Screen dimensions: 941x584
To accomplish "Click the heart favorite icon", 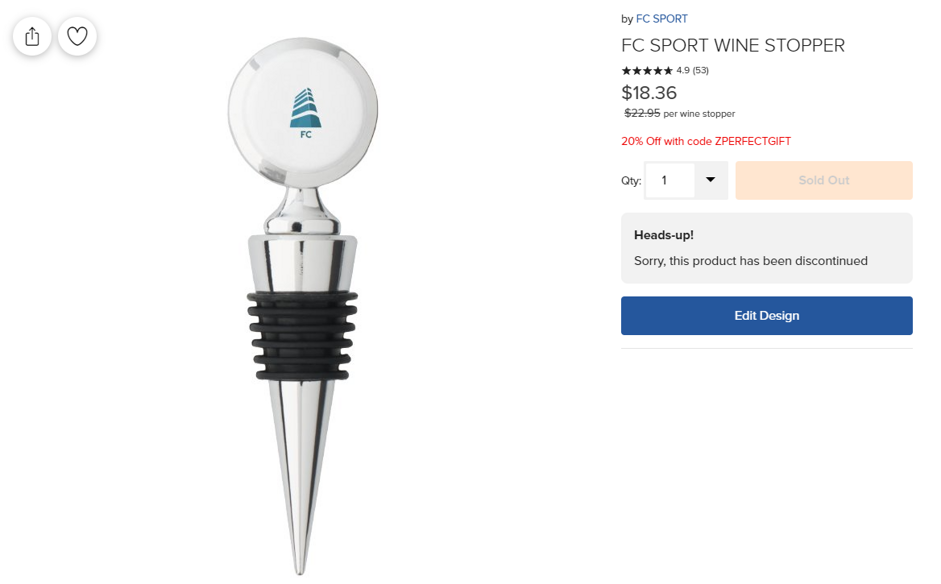I will click(x=77, y=37).
